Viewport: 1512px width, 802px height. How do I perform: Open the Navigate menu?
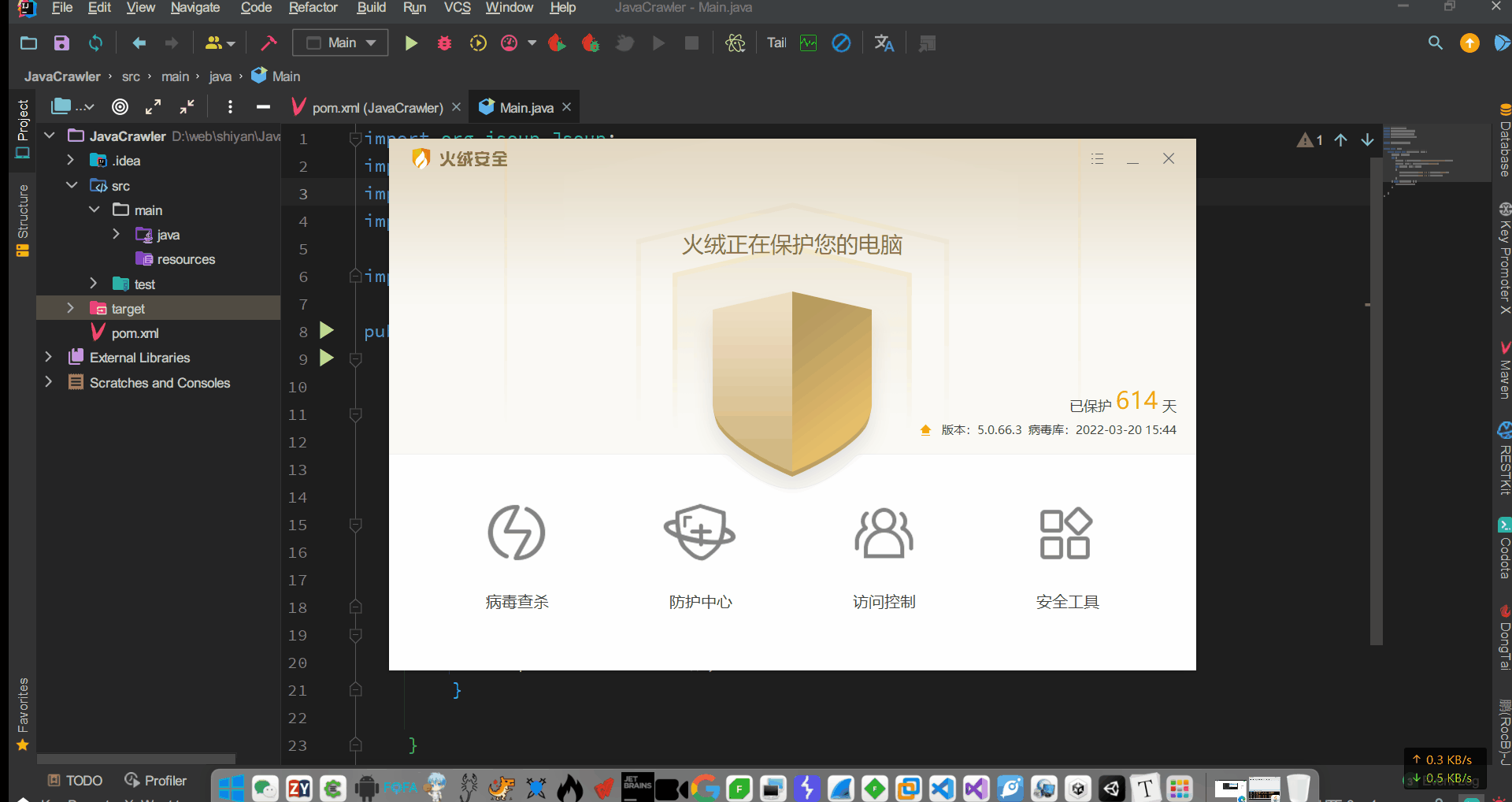tap(195, 8)
